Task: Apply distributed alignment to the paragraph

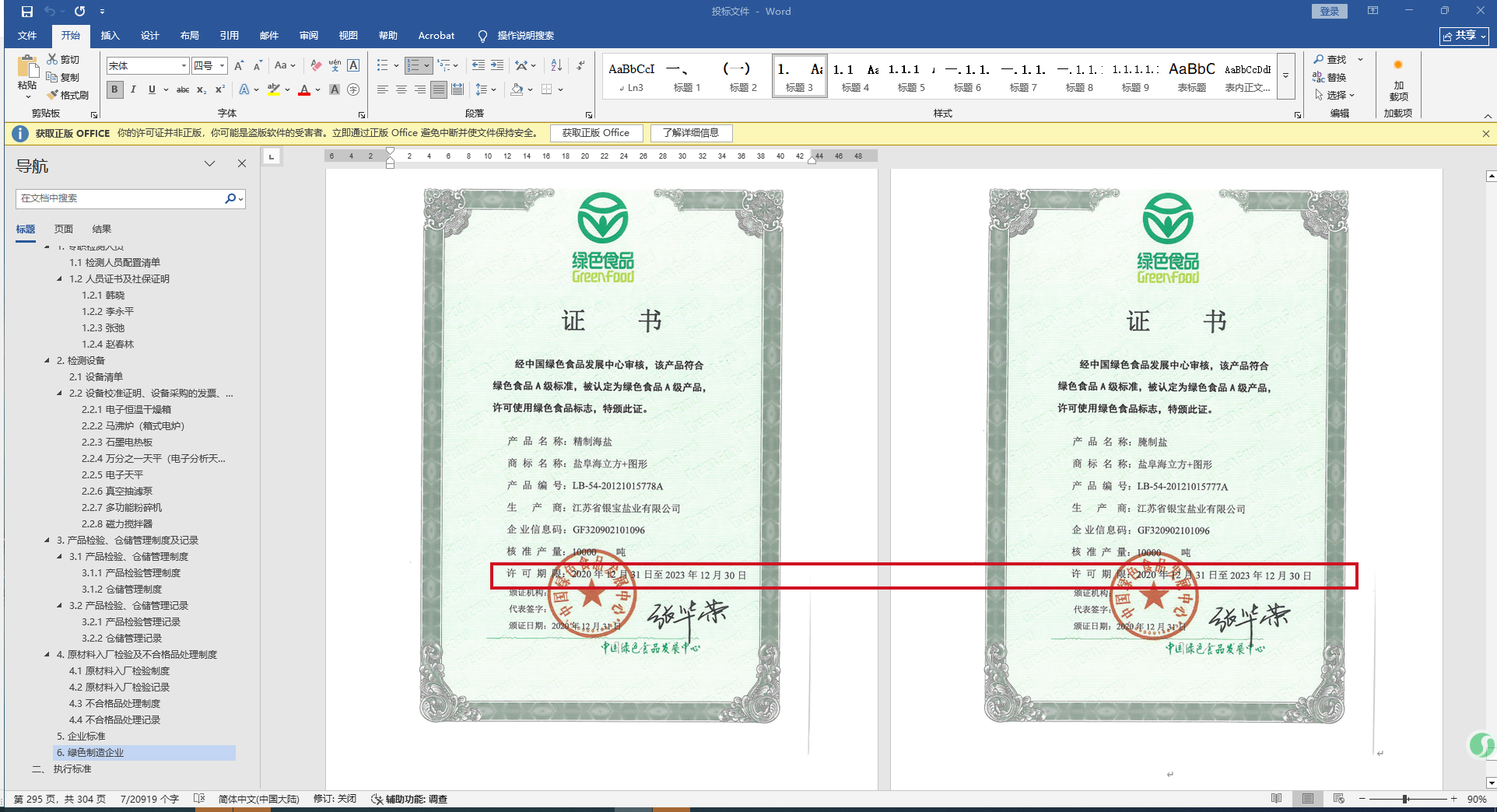Action: 458,89
